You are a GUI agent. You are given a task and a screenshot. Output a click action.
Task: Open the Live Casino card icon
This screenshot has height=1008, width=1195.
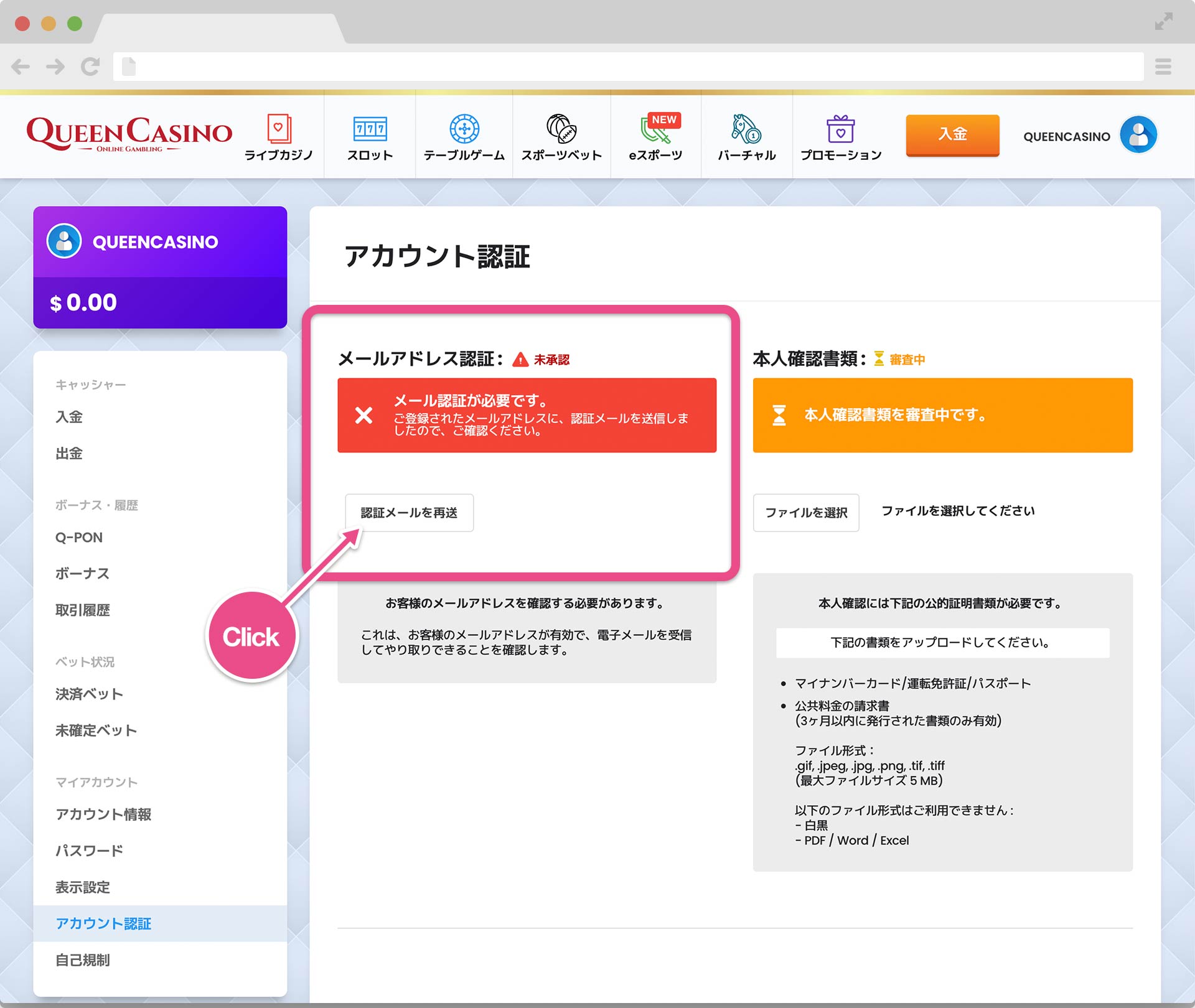click(x=279, y=129)
